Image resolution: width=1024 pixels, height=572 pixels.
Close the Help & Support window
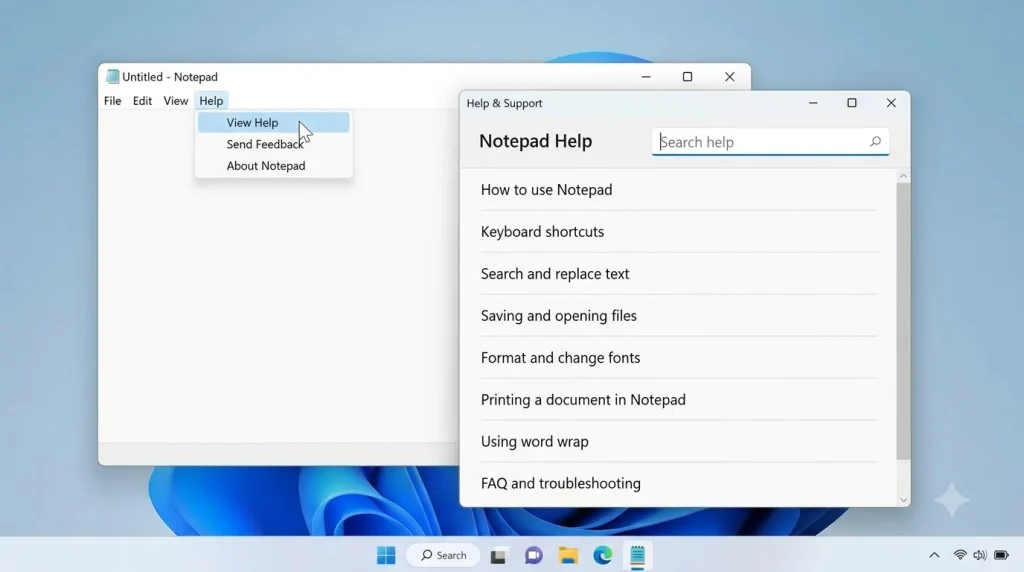pos(891,103)
